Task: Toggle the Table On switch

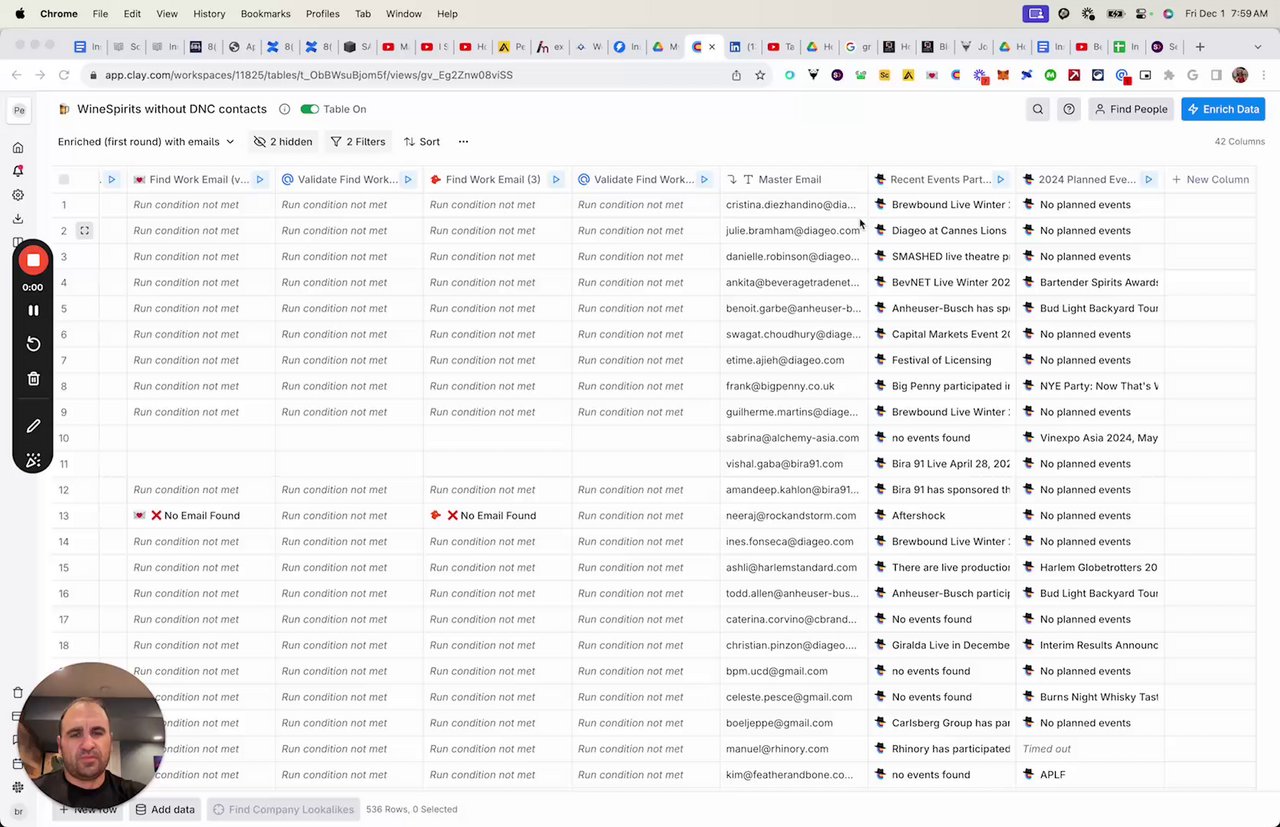Action: (x=310, y=109)
